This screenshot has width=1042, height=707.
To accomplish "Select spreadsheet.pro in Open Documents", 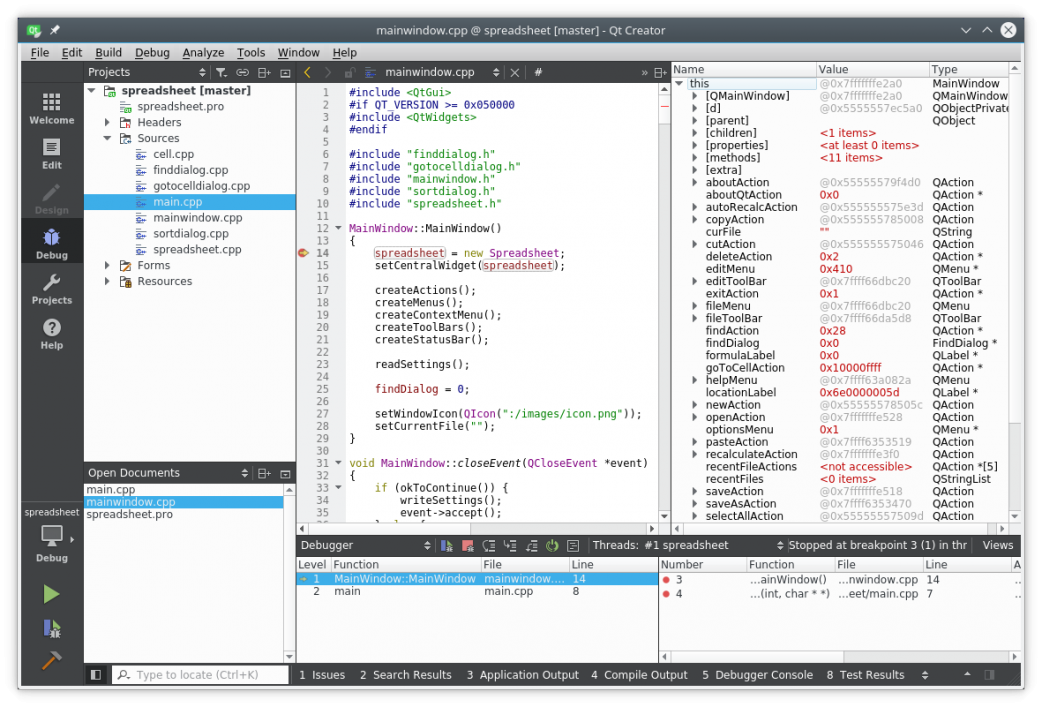I will [129, 515].
